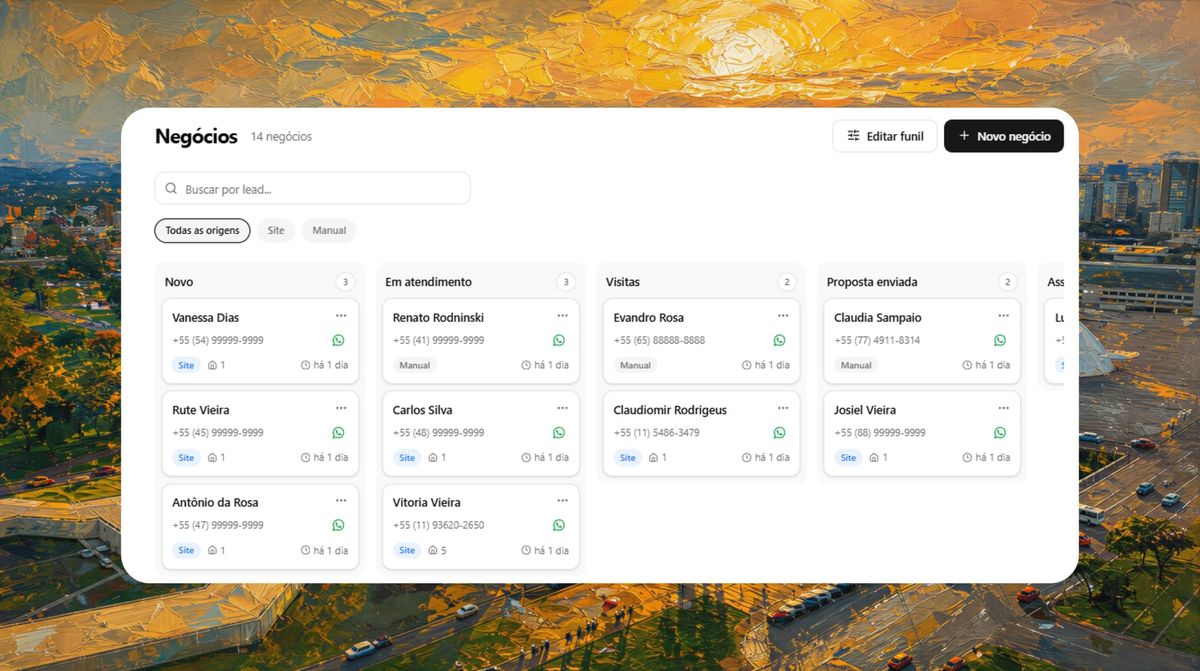Viewport: 1200px width, 671px height.
Task: Open the three-dot menu on Evandro Rosa card
Action: (x=783, y=316)
